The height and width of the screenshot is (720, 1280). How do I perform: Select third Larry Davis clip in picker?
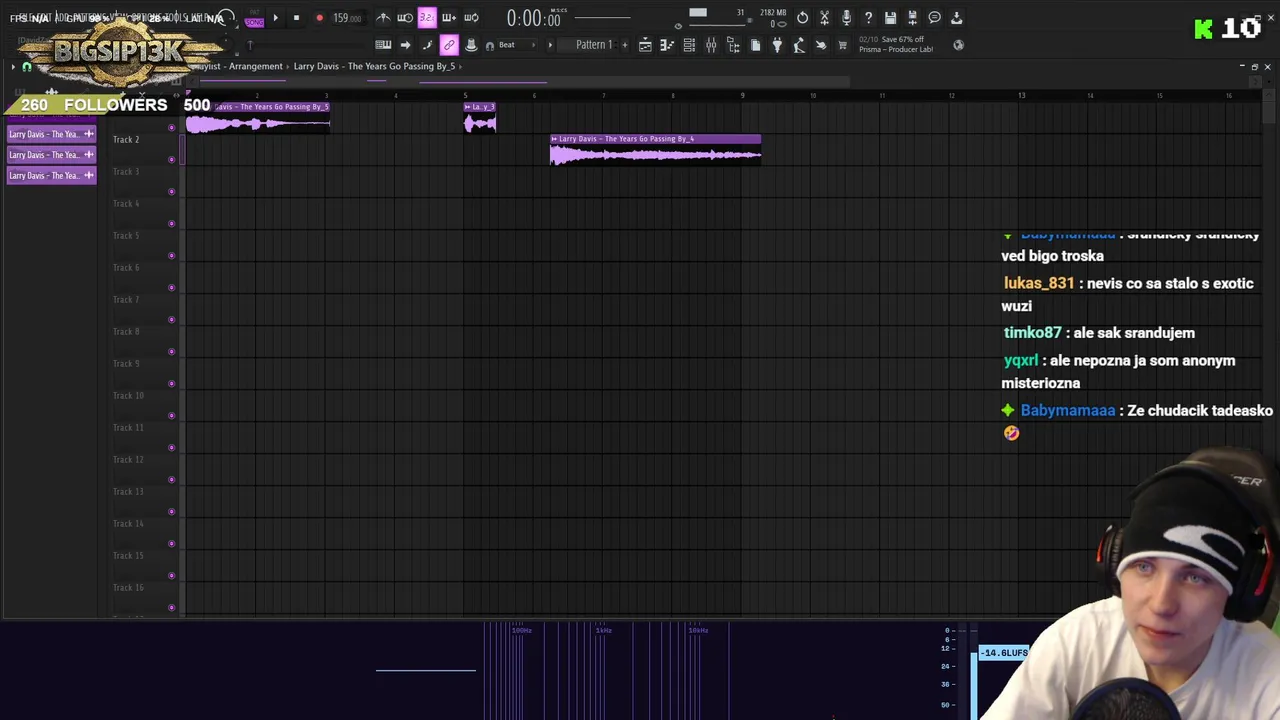coord(51,176)
